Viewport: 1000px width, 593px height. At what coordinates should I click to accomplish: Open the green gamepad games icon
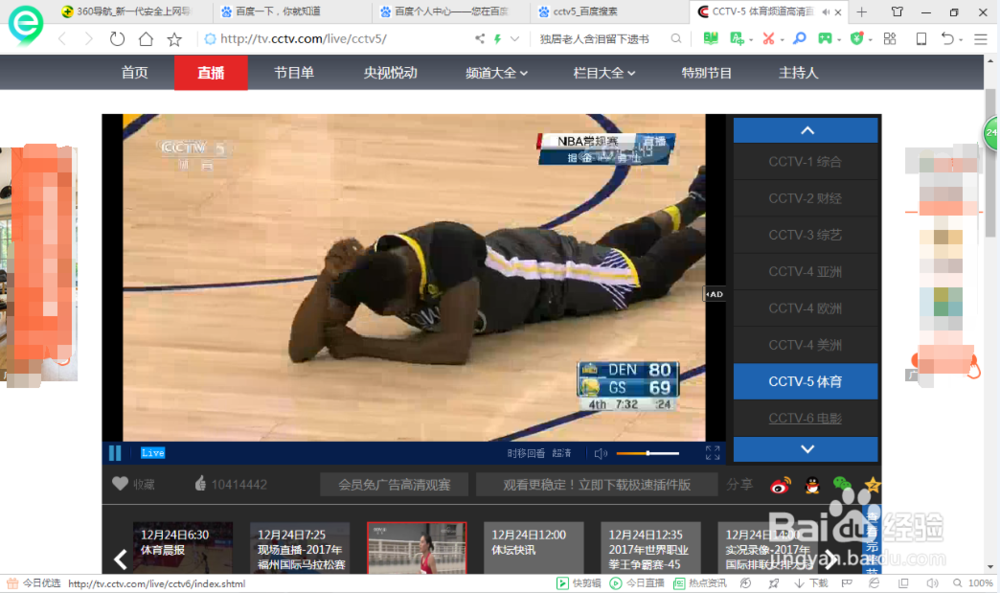[x=825, y=39]
